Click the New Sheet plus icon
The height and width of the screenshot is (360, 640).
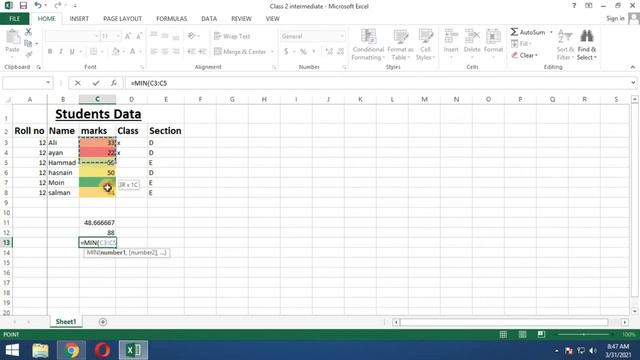pyautogui.click(x=102, y=322)
